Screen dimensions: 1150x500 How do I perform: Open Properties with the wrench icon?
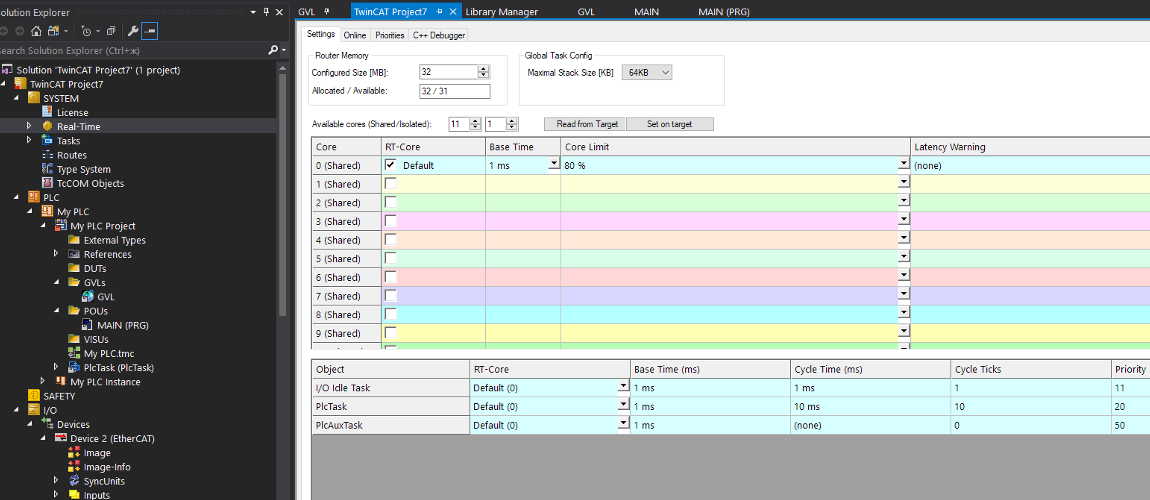coord(133,31)
